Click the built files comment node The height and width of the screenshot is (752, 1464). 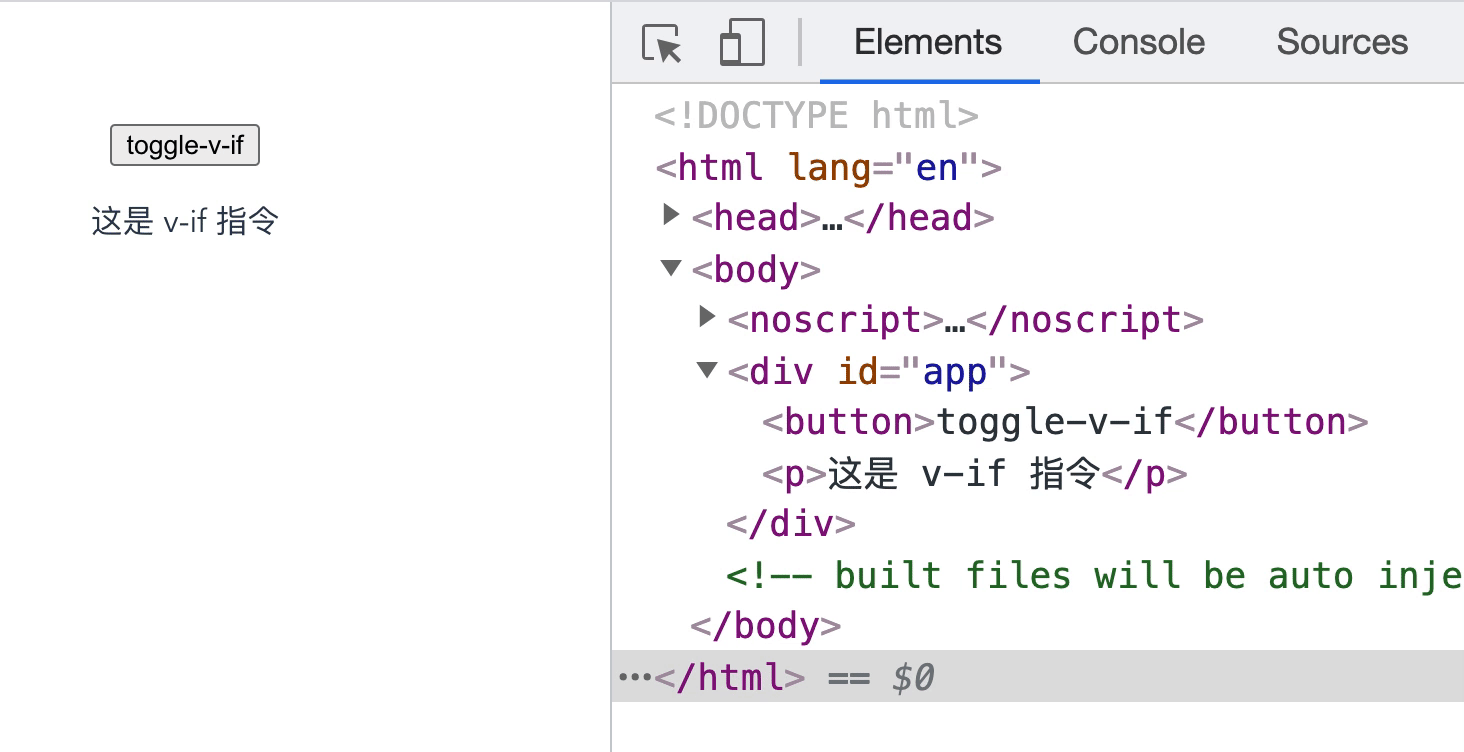pos(1095,575)
